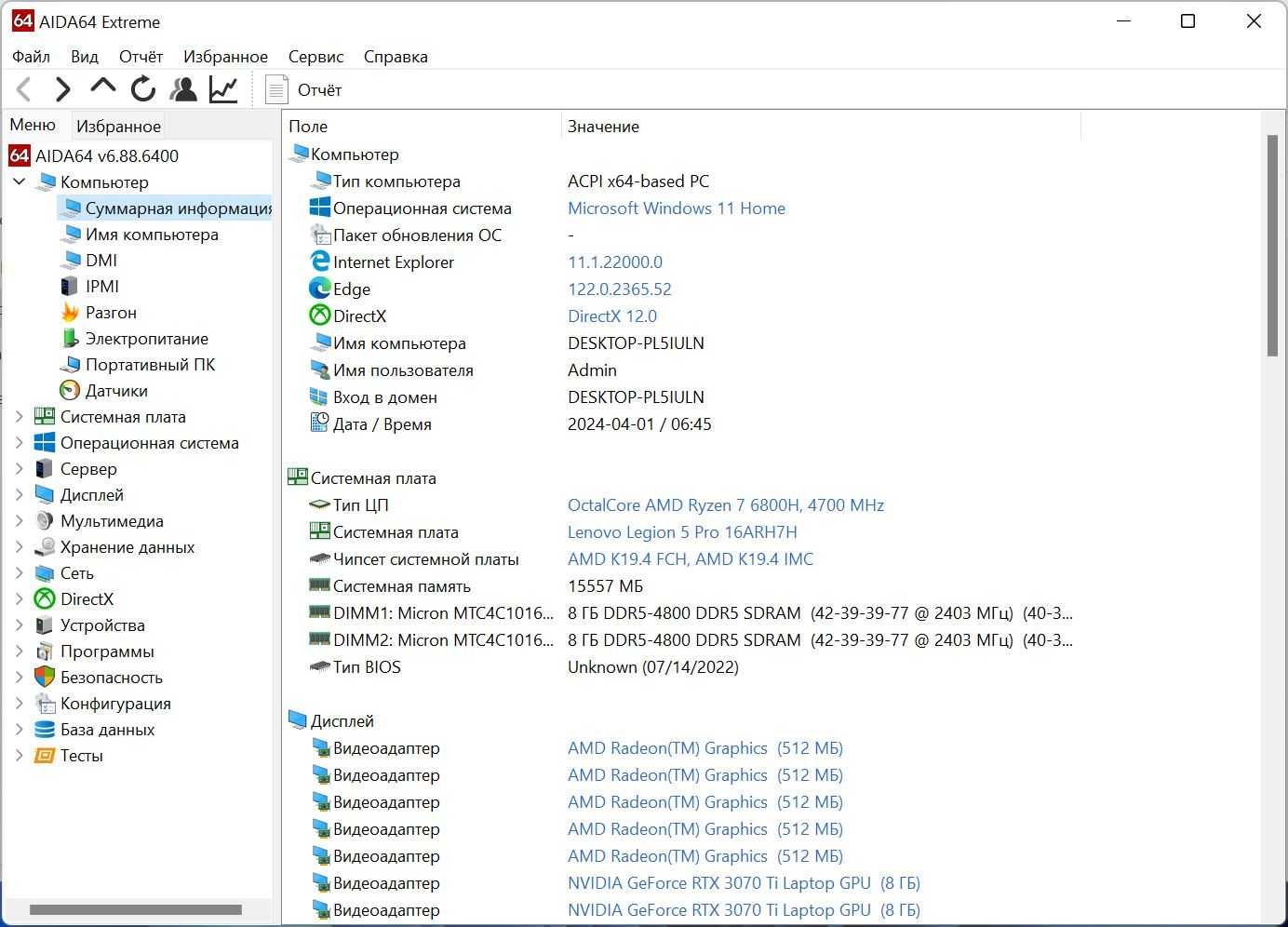Expand the Системная плата tree node
1288x927 pixels.
[19, 417]
